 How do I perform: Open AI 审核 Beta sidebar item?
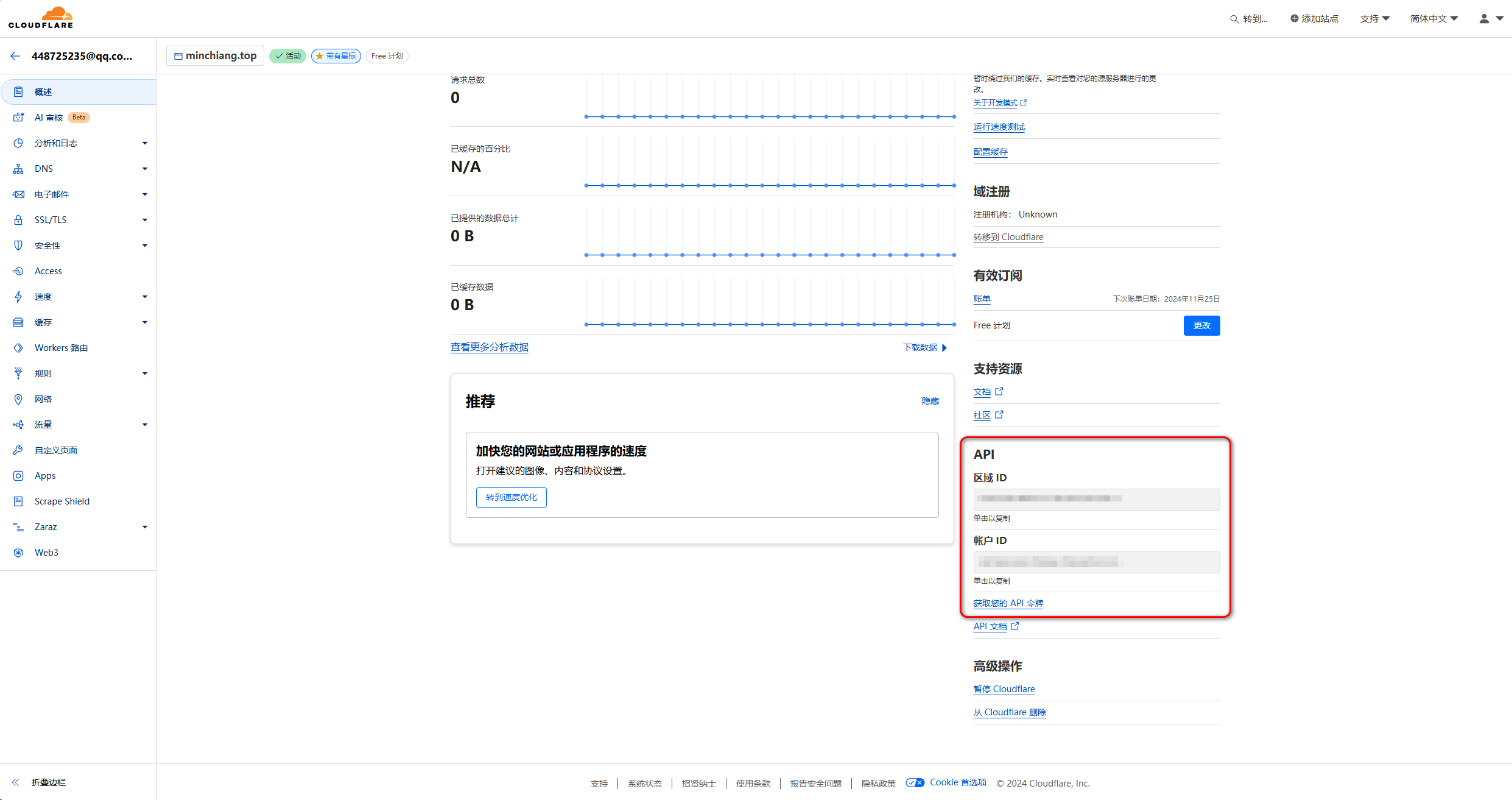click(x=78, y=118)
